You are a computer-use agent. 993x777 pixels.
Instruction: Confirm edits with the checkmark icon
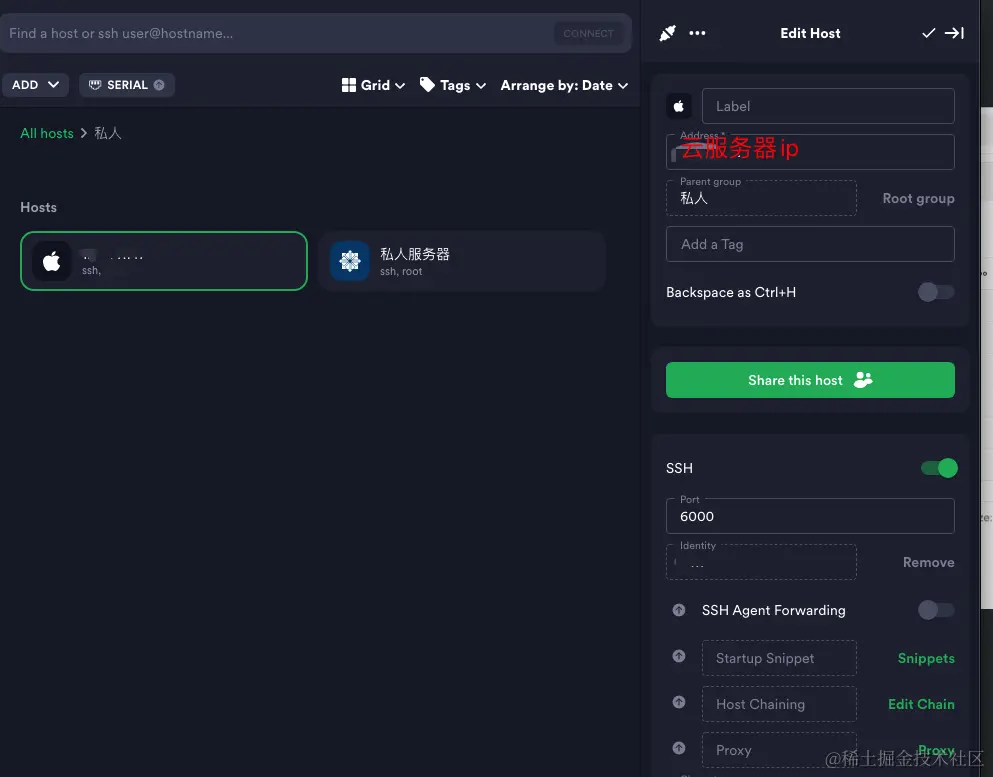928,33
